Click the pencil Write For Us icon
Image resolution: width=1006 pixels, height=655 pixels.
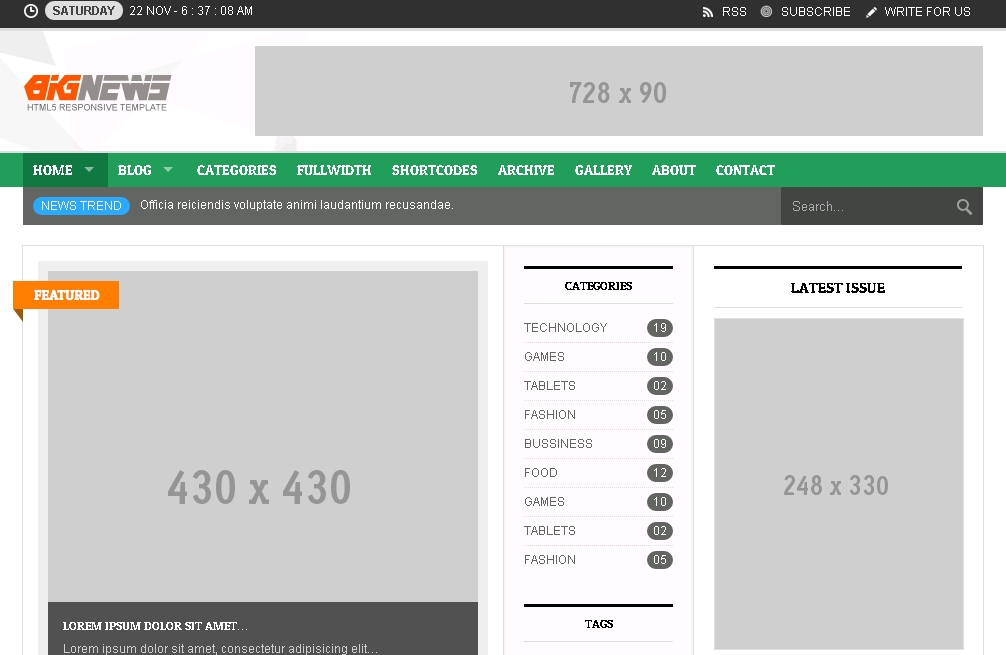[x=871, y=12]
